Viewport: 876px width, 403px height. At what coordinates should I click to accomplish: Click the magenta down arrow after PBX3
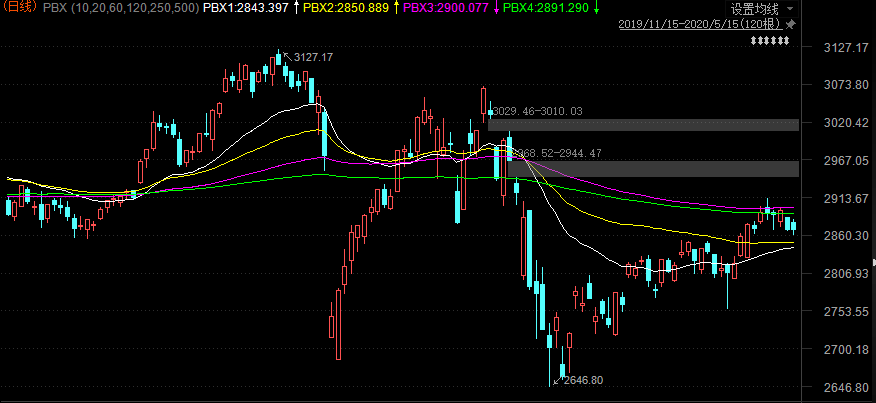(496, 8)
